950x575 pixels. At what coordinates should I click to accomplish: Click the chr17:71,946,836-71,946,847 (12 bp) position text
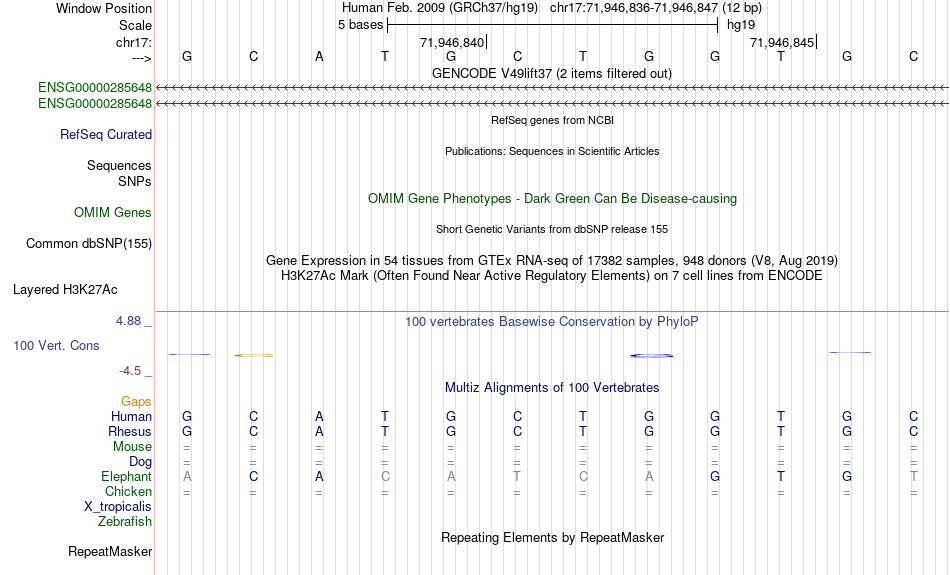click(x=656, y=8)
